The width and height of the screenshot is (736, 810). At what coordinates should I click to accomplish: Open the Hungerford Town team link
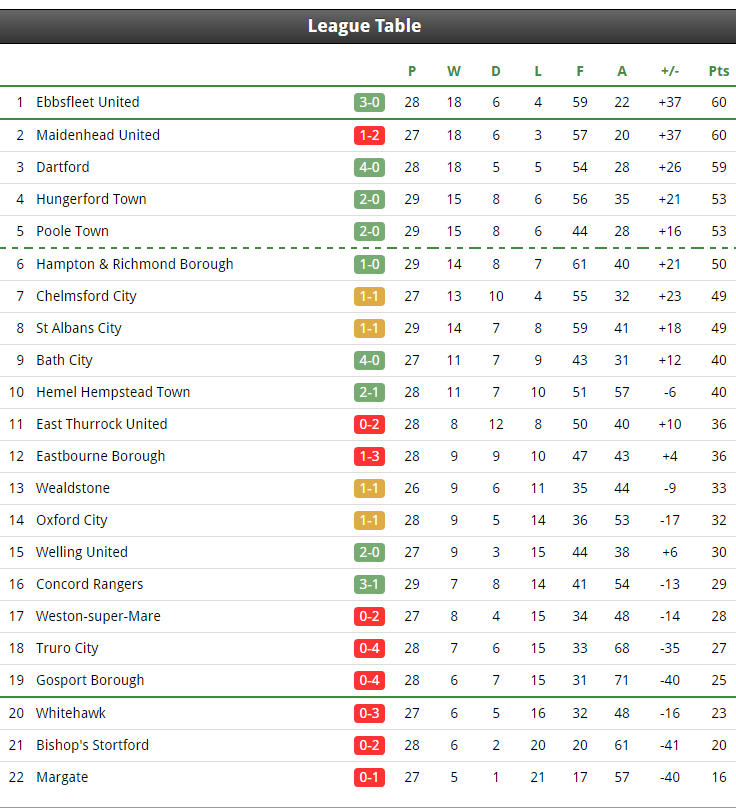coord(91,199)
